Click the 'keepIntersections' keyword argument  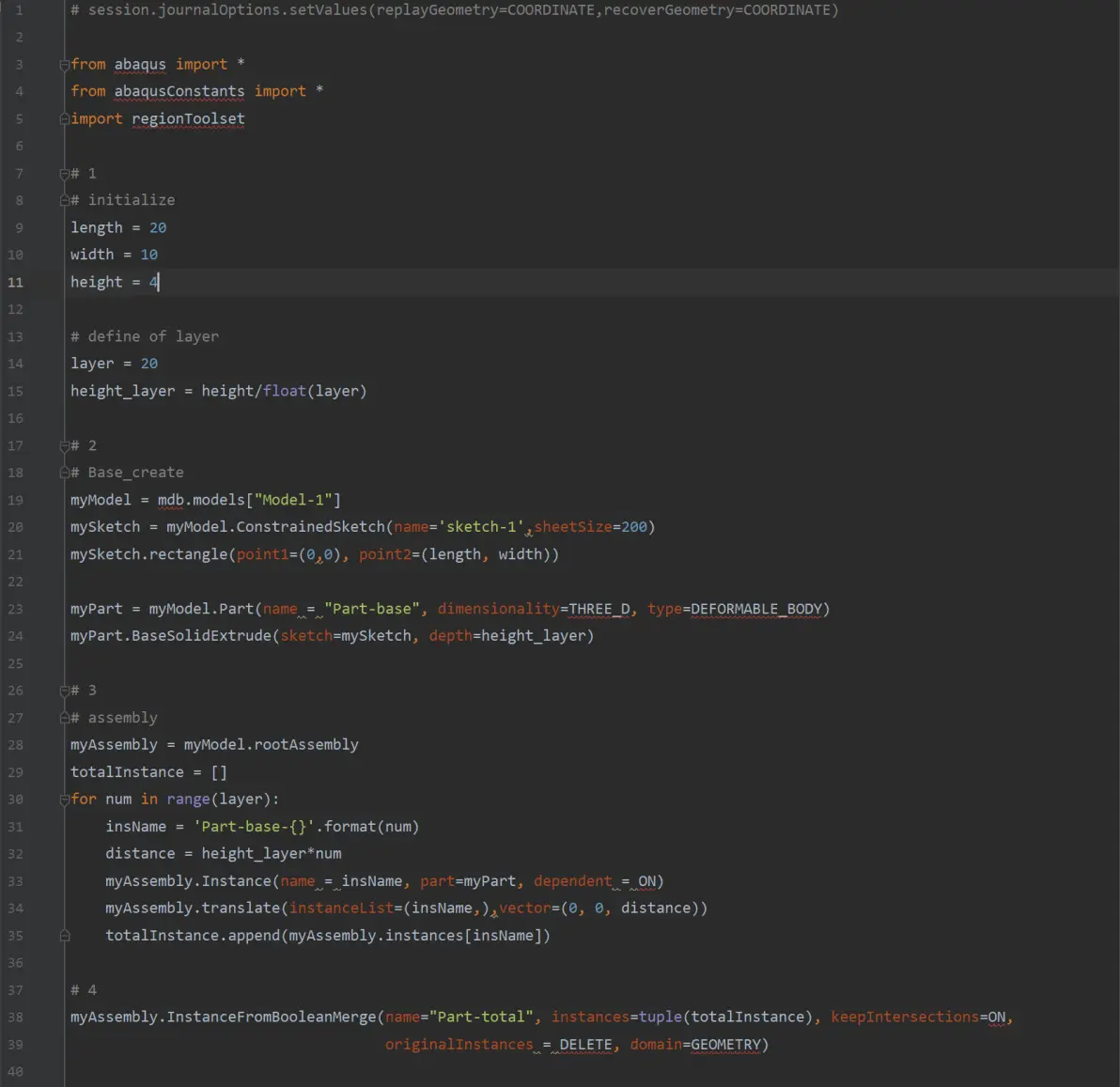tap(905, 1017)
